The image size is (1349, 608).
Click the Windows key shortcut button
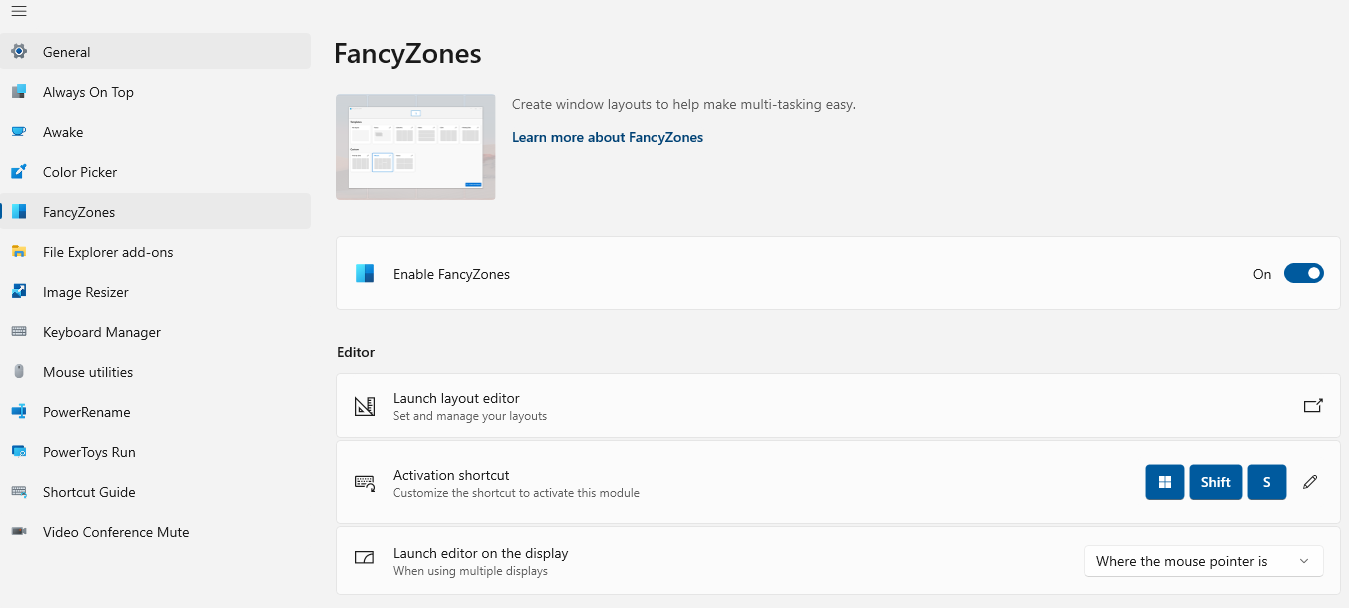click(1165, 482)
